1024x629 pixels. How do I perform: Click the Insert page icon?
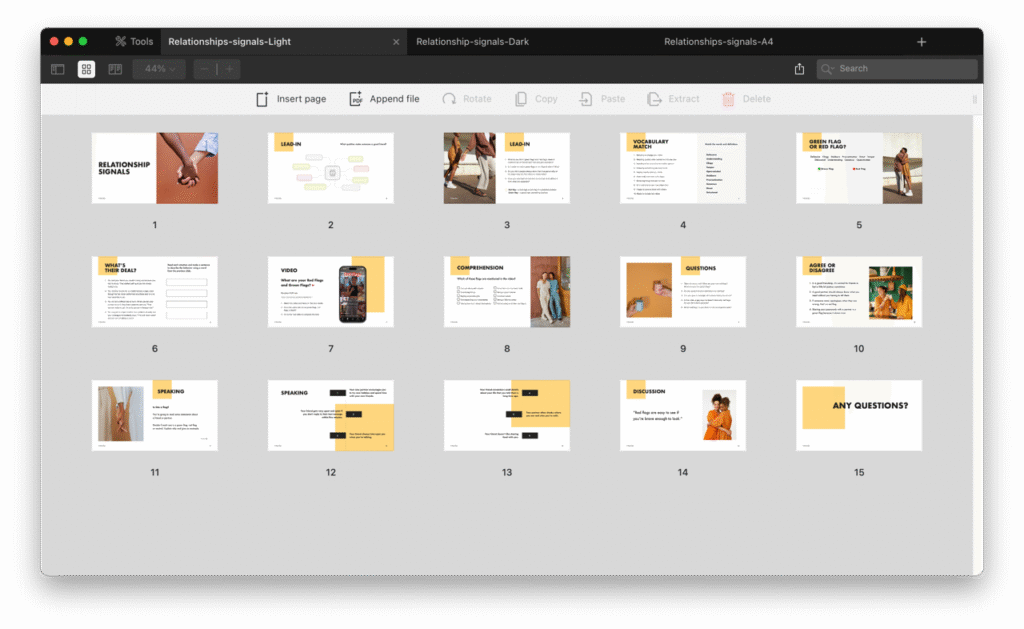[x=263, y=99]
